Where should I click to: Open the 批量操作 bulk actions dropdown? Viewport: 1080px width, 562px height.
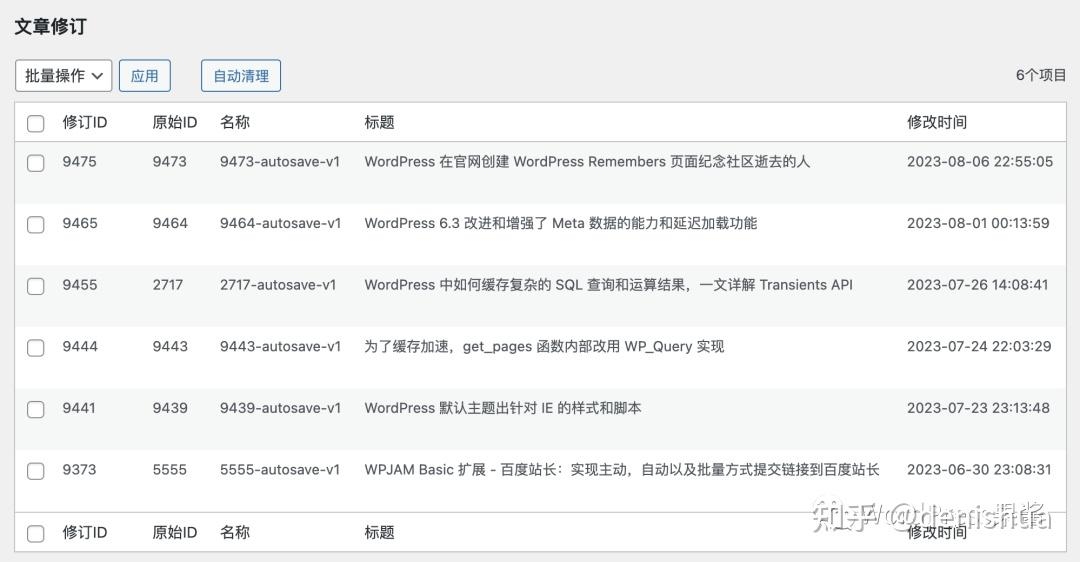point(63,76)
